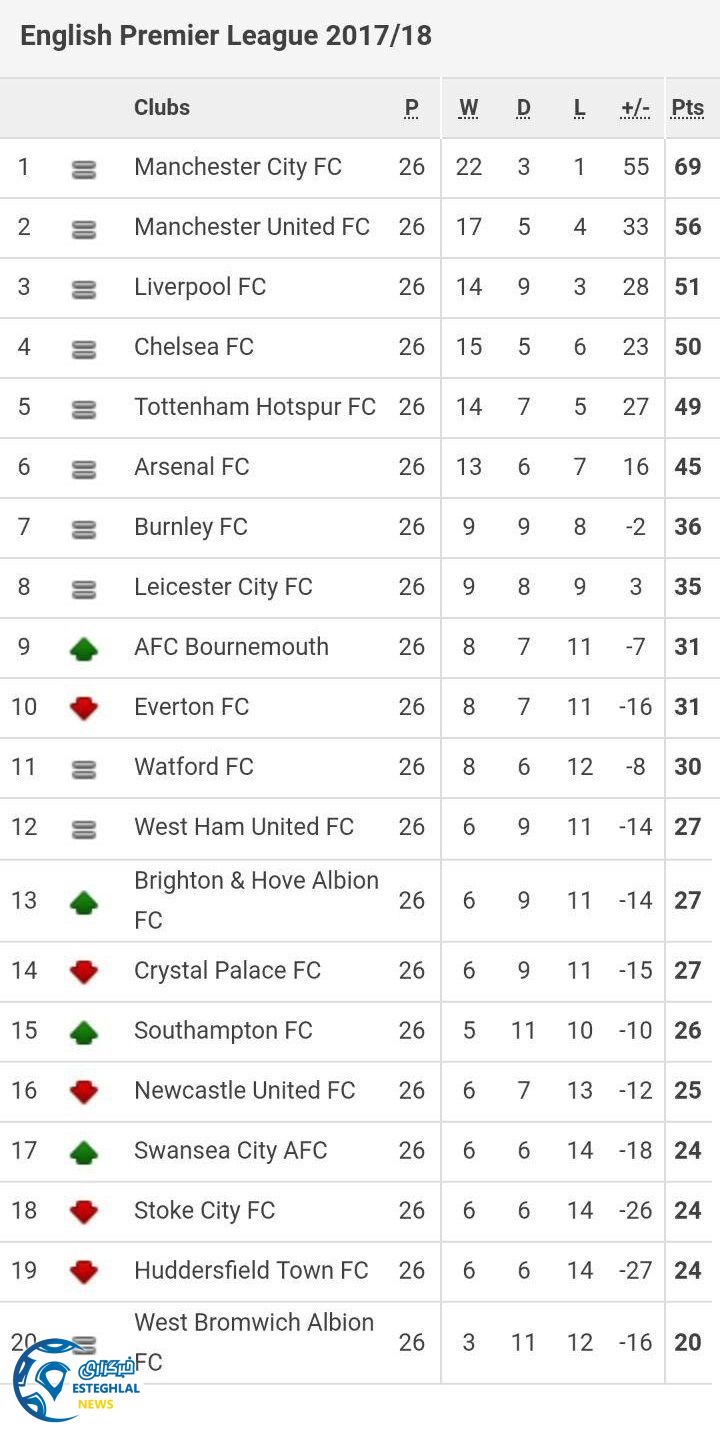
Task: Open Manchester United FC club link
Action: [x=252, y=227]
